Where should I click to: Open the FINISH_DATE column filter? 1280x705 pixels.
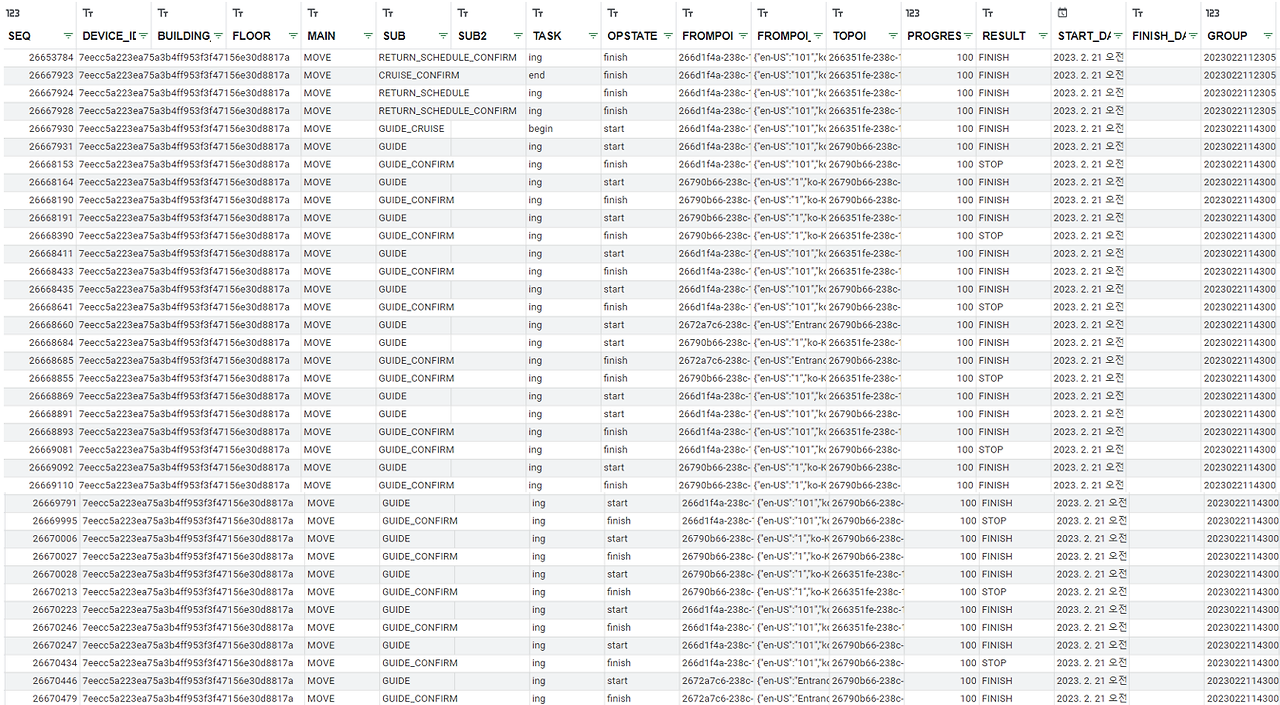point(1192,36)
